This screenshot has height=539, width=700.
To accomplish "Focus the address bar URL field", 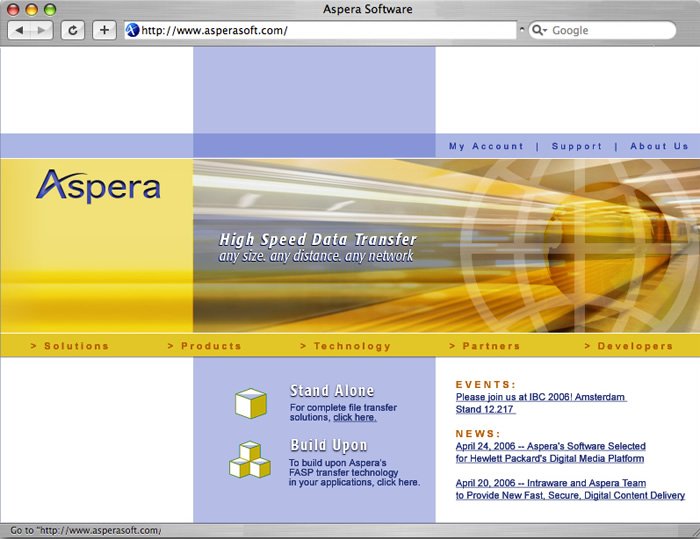I will click(x=320, y=30).
